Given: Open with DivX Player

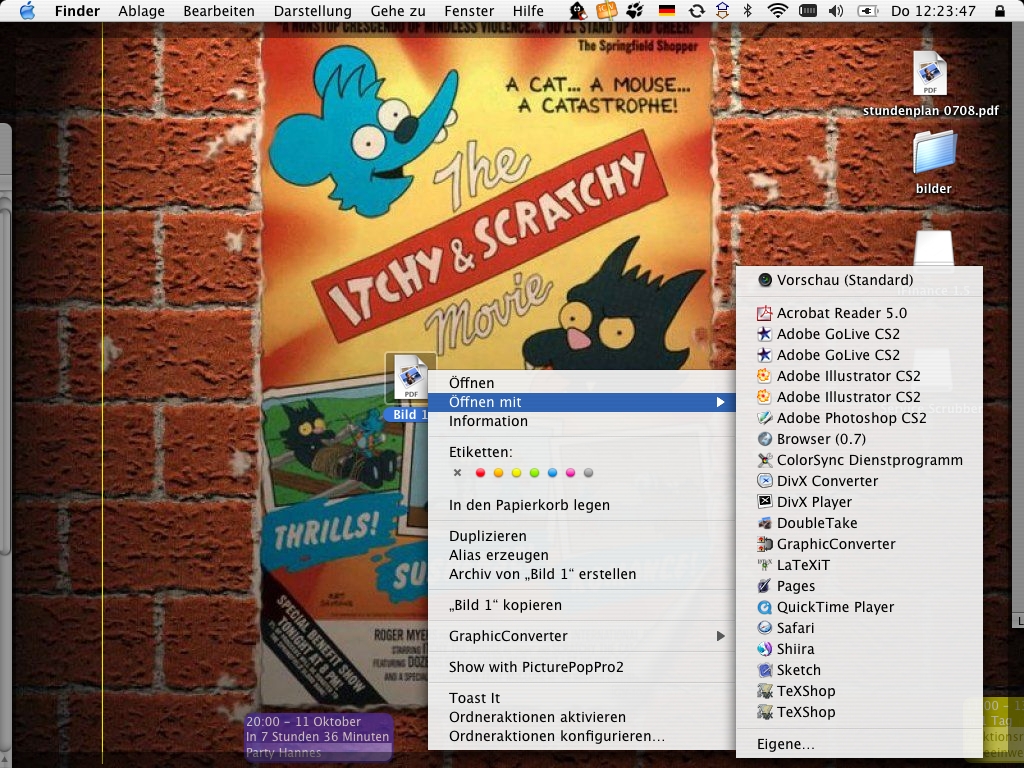Looking at the screenshot, I should pos(859,502).
